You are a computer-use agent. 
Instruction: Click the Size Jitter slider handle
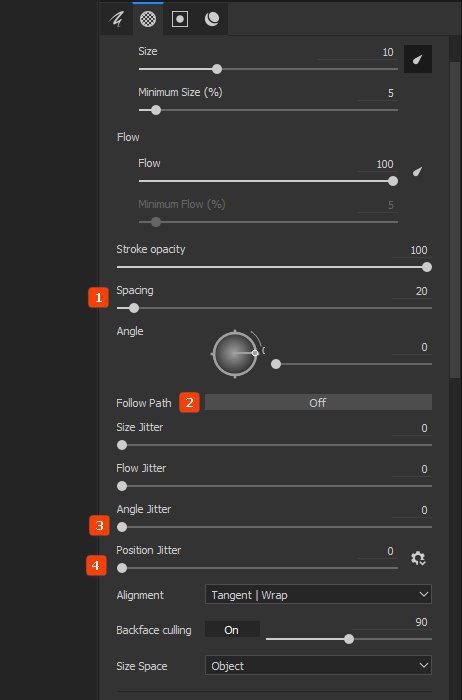122,445
